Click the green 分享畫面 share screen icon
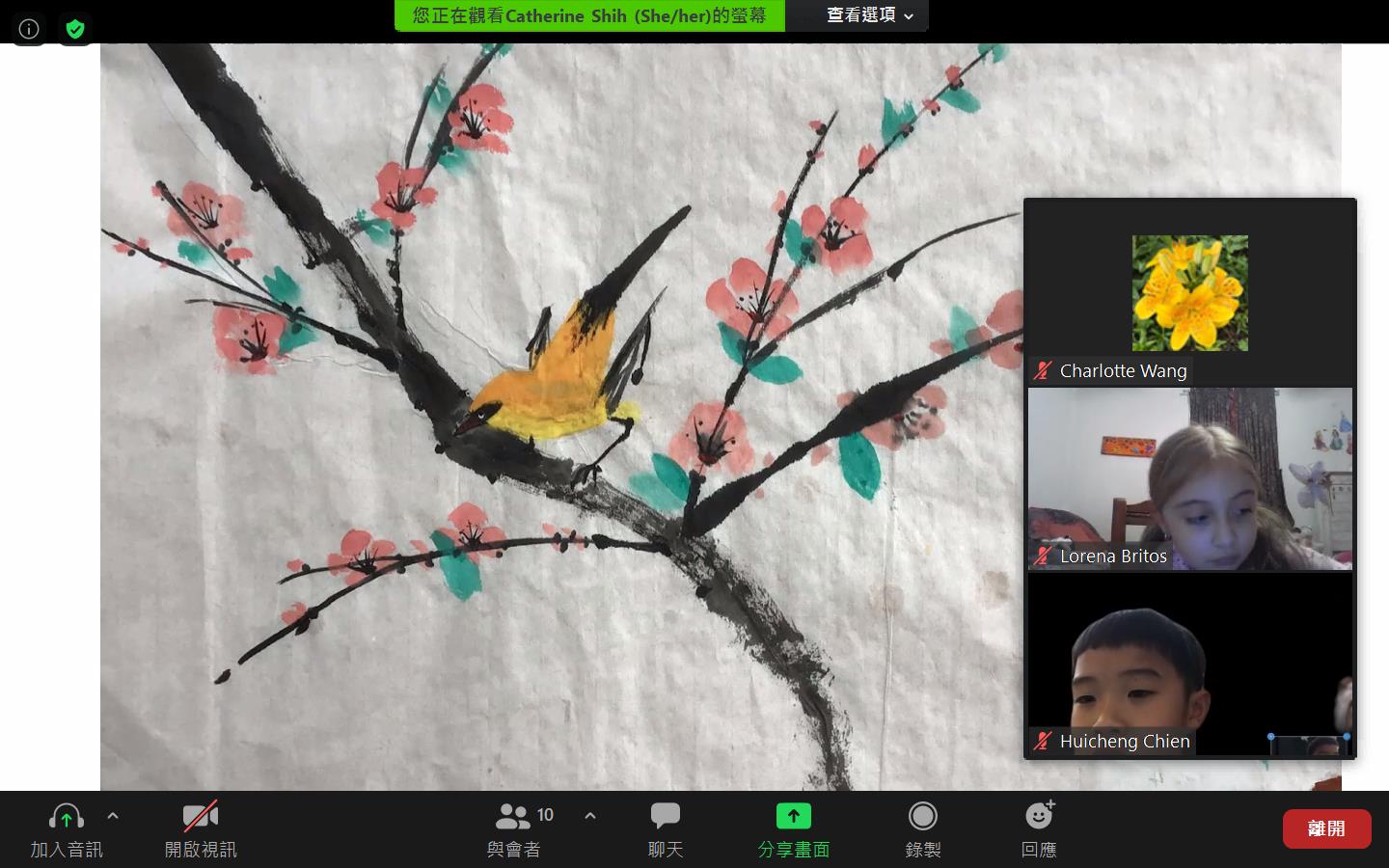 [x=793, y=815]
